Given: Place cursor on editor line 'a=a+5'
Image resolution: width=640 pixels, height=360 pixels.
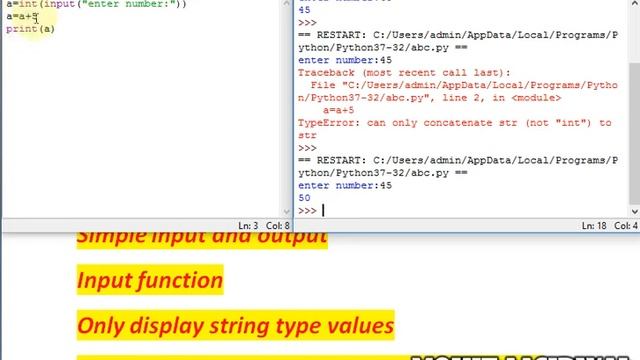Looking at the screenshot, I should coord(22,17).
